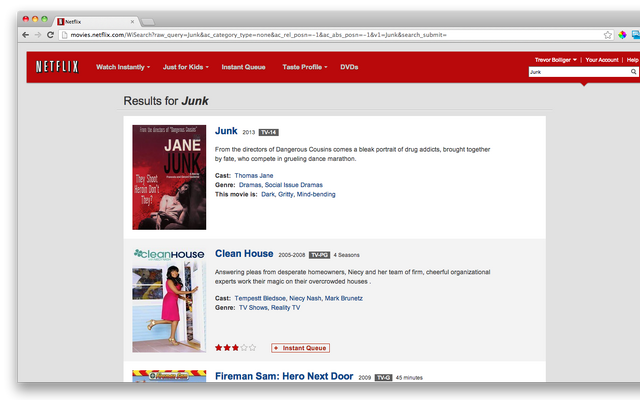Click the browser forward arrow

[38, 35]
